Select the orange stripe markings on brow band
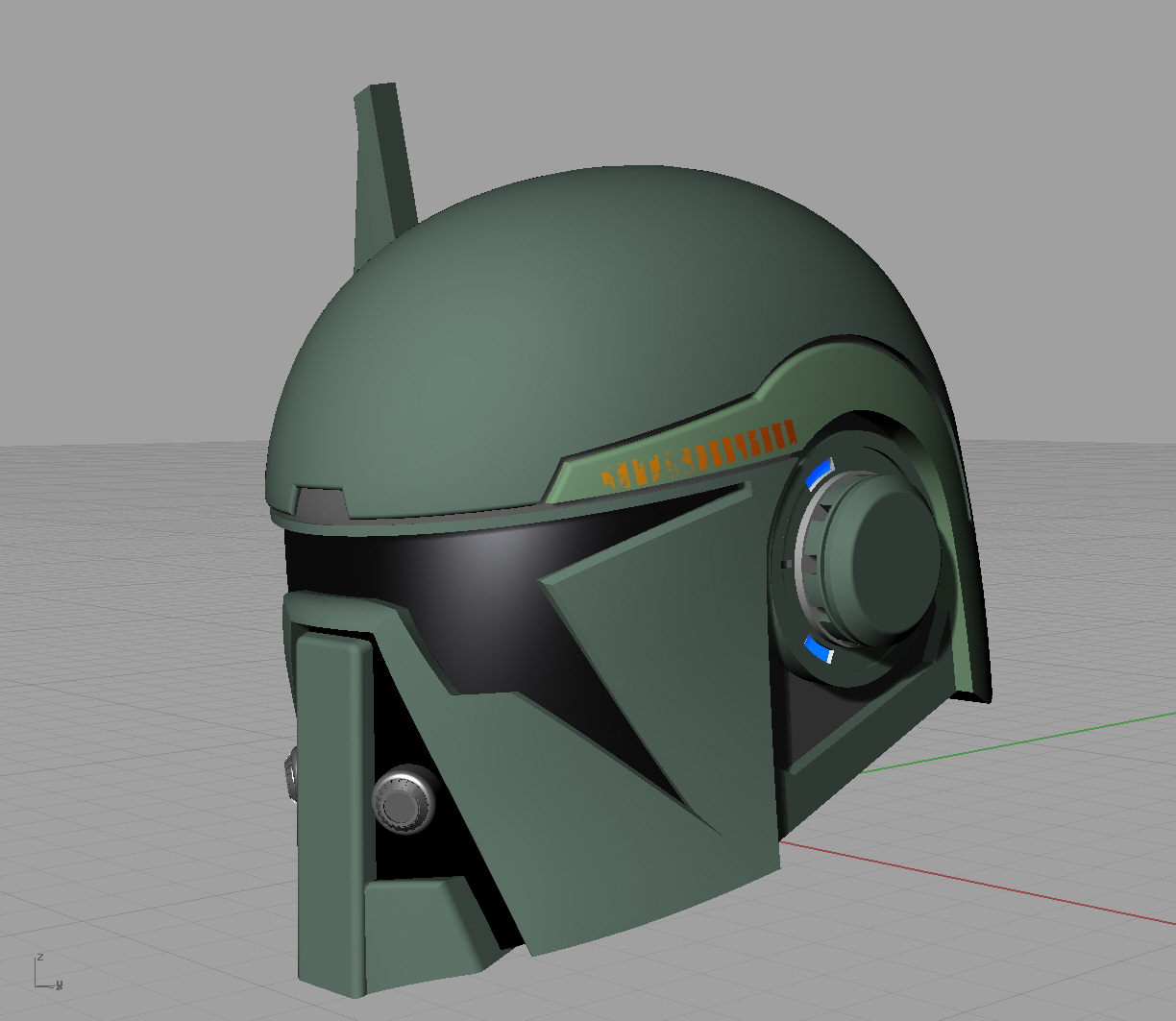The image size is (1176, 1021). click(699, 454)
